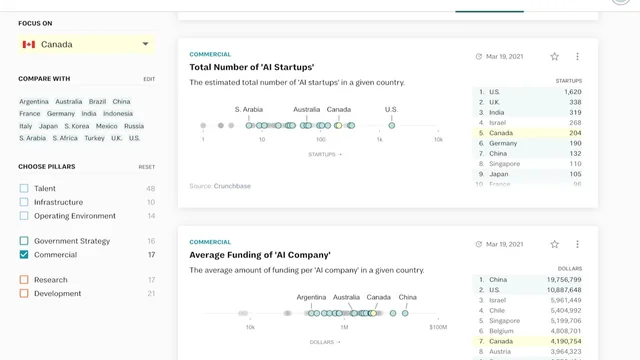Click the U.S. 10,887,648 funding row

click(x=528, y=290)
